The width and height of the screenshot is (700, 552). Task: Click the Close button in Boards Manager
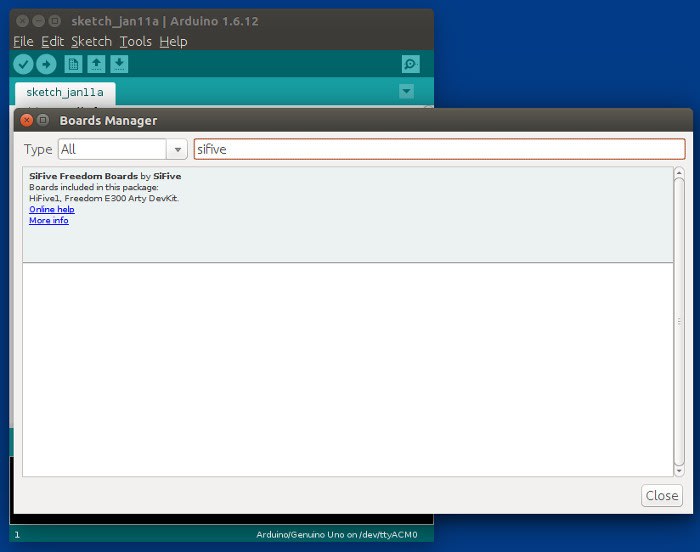[x=662, y=495]
